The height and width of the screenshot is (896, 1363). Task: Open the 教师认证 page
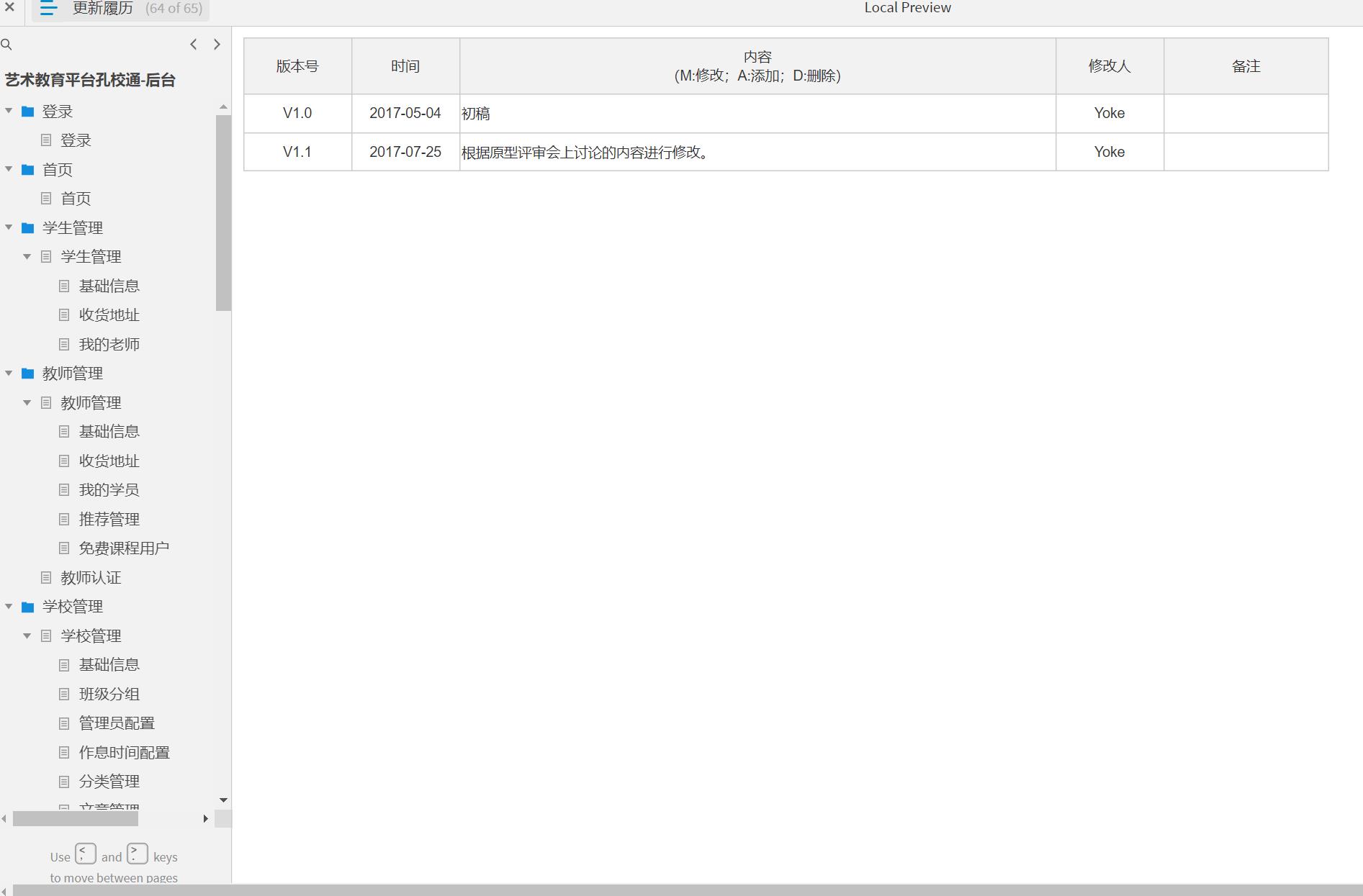tap(91, 578)
